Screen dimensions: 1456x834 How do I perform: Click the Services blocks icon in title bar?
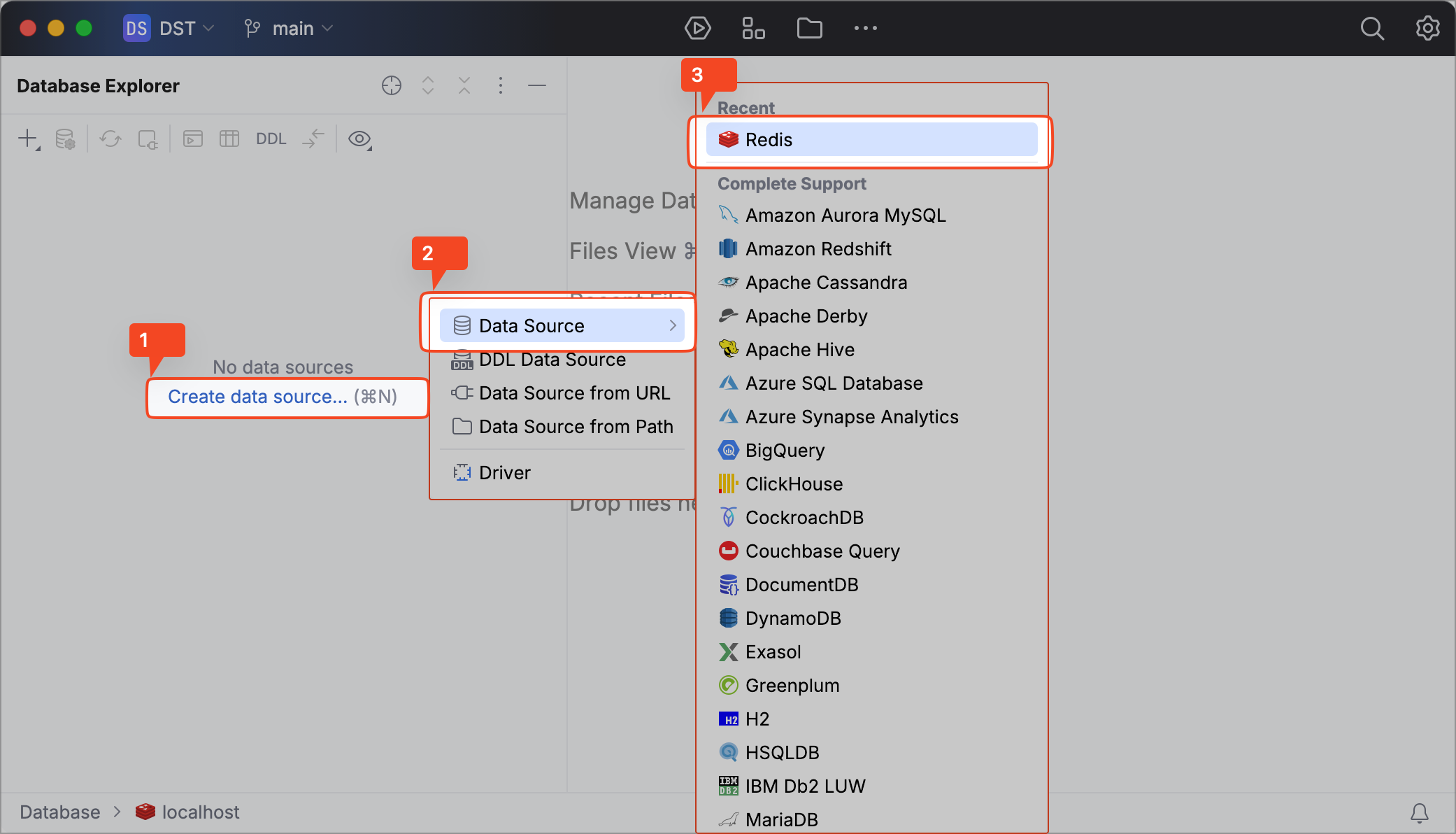(753, 28)
